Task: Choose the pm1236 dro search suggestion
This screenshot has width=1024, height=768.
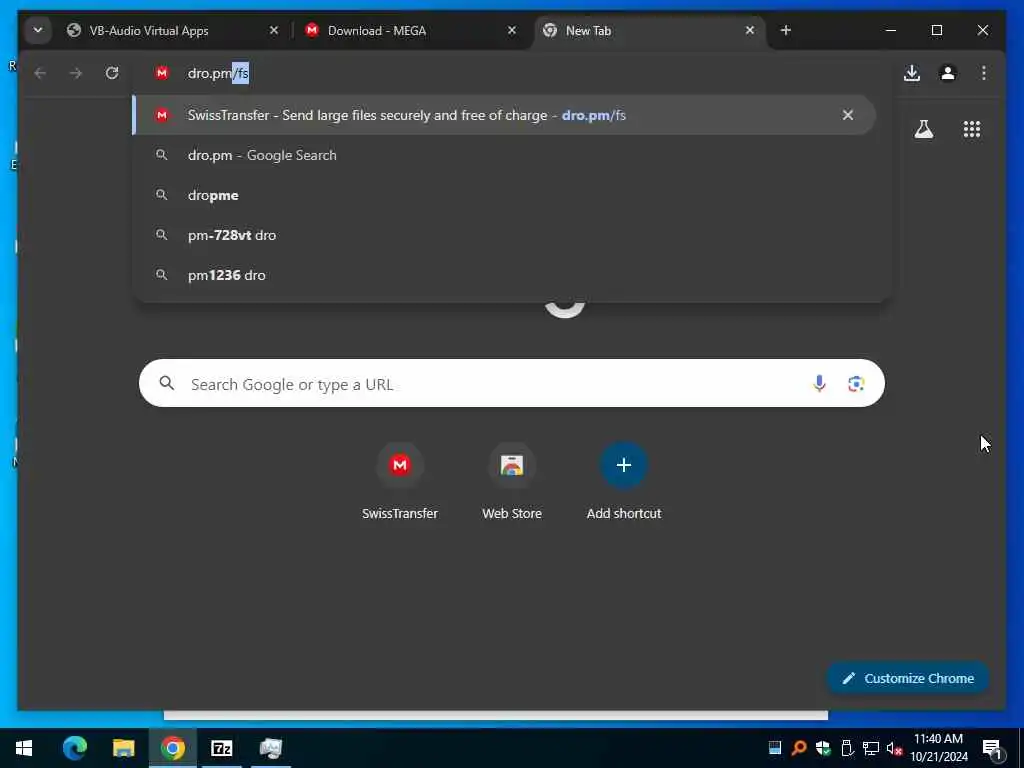Action: click(x=504, y=275)
